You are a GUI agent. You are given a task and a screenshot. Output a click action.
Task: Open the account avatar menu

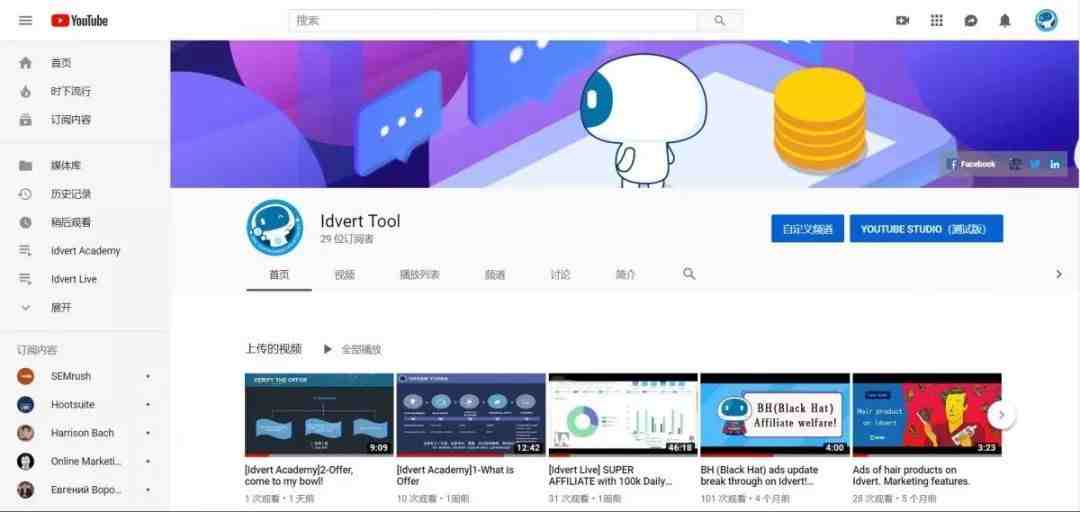[x=1046, y=21]
